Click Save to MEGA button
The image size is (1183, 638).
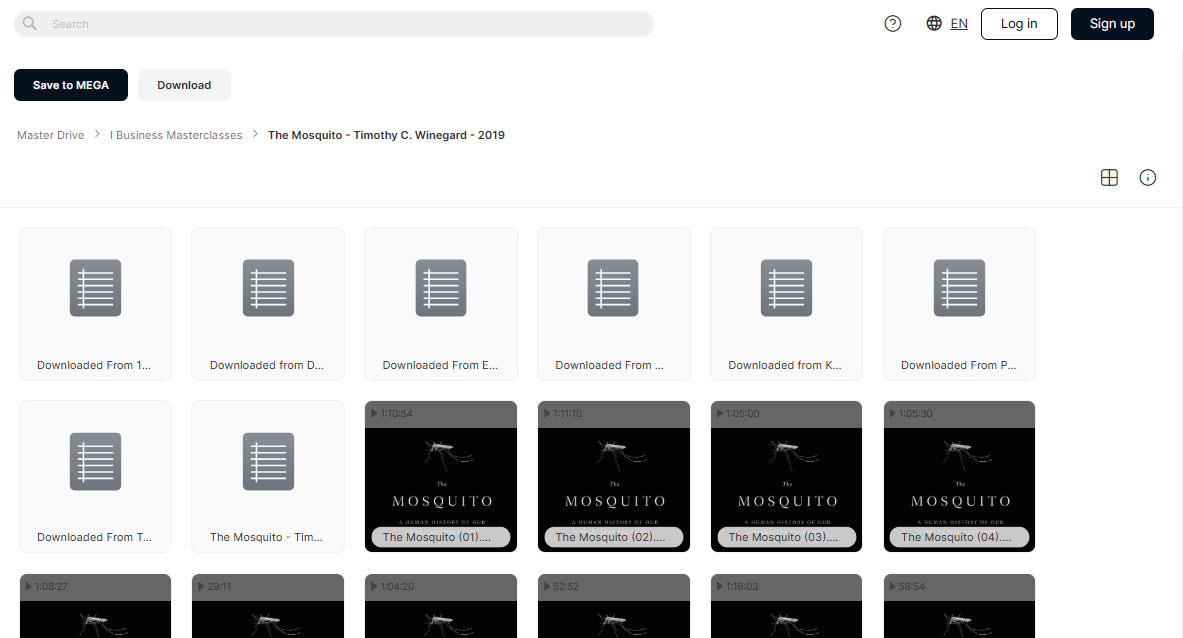(x=71, y=85)
